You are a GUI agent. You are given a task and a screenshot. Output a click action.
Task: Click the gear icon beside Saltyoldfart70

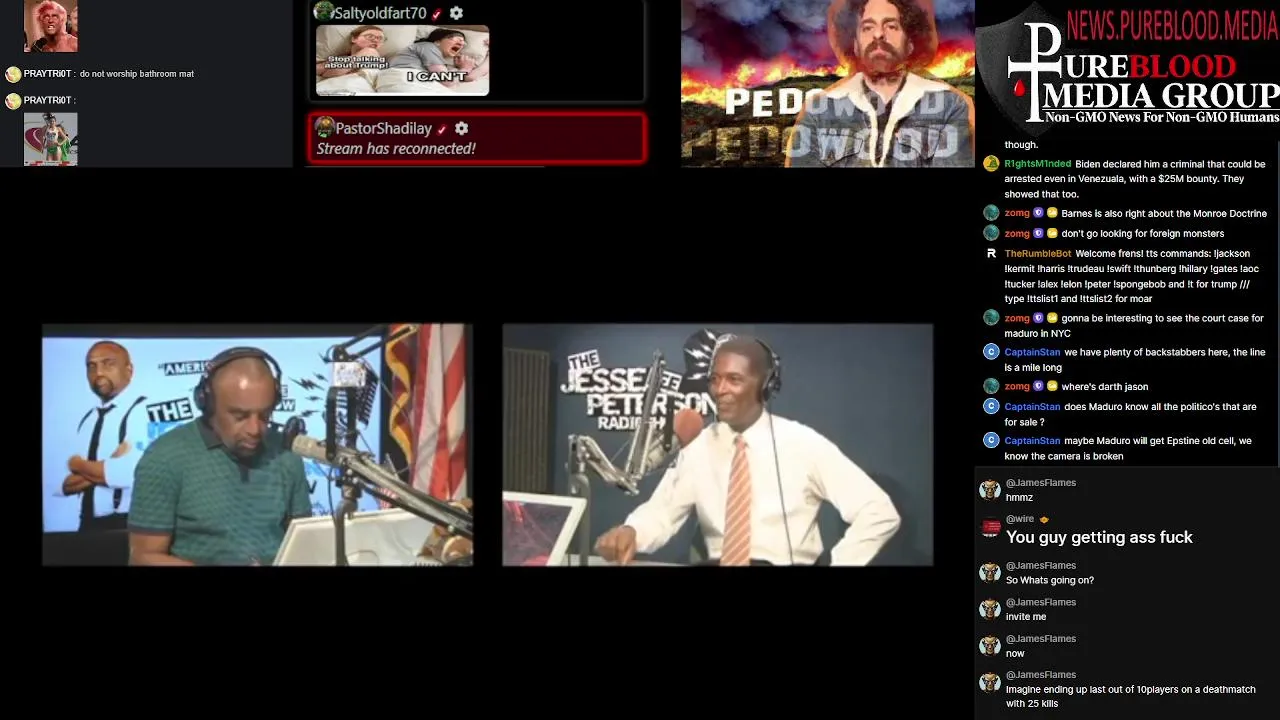(456, 13)
